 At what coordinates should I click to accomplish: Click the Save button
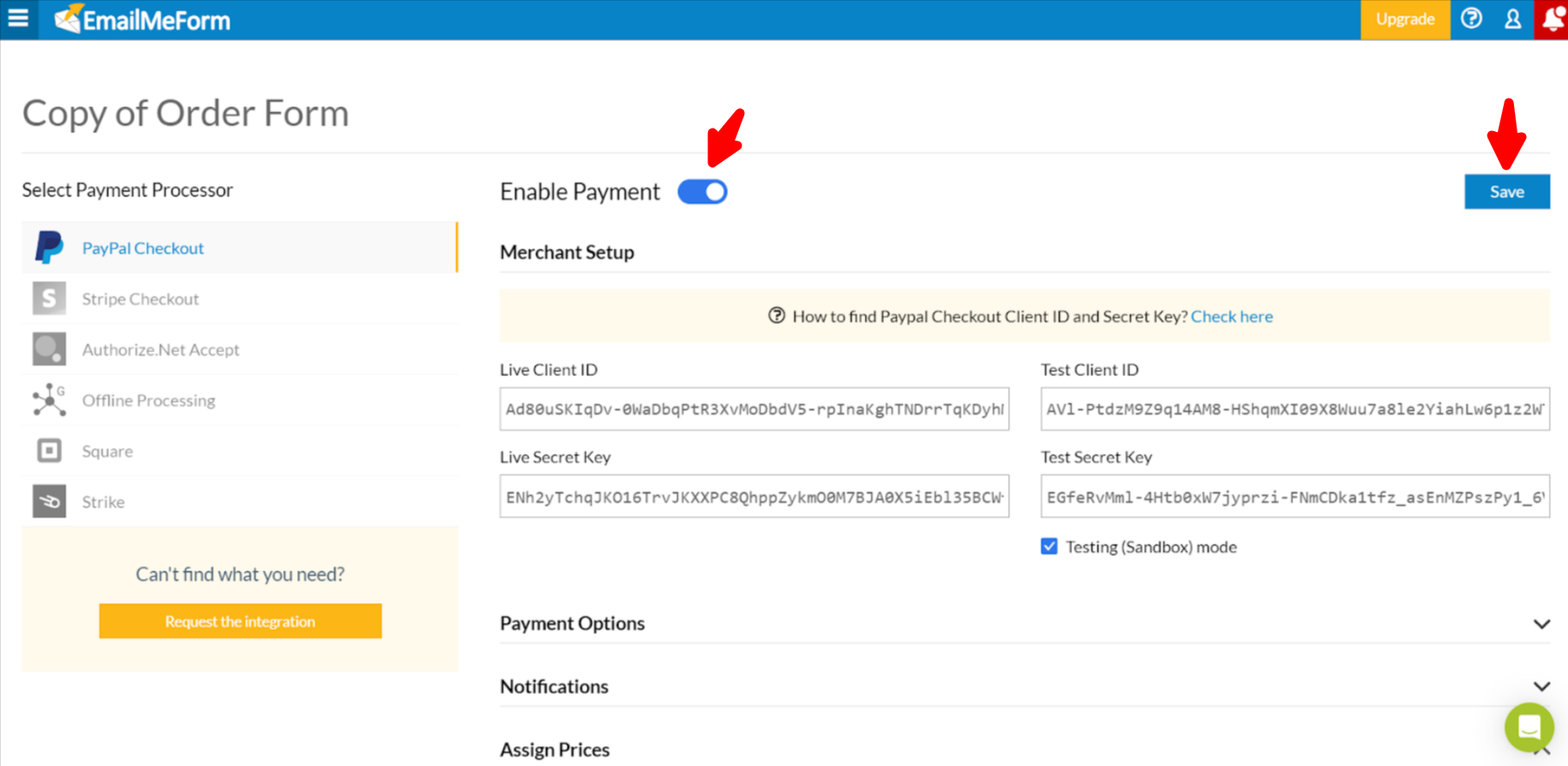pos(1506,192)
